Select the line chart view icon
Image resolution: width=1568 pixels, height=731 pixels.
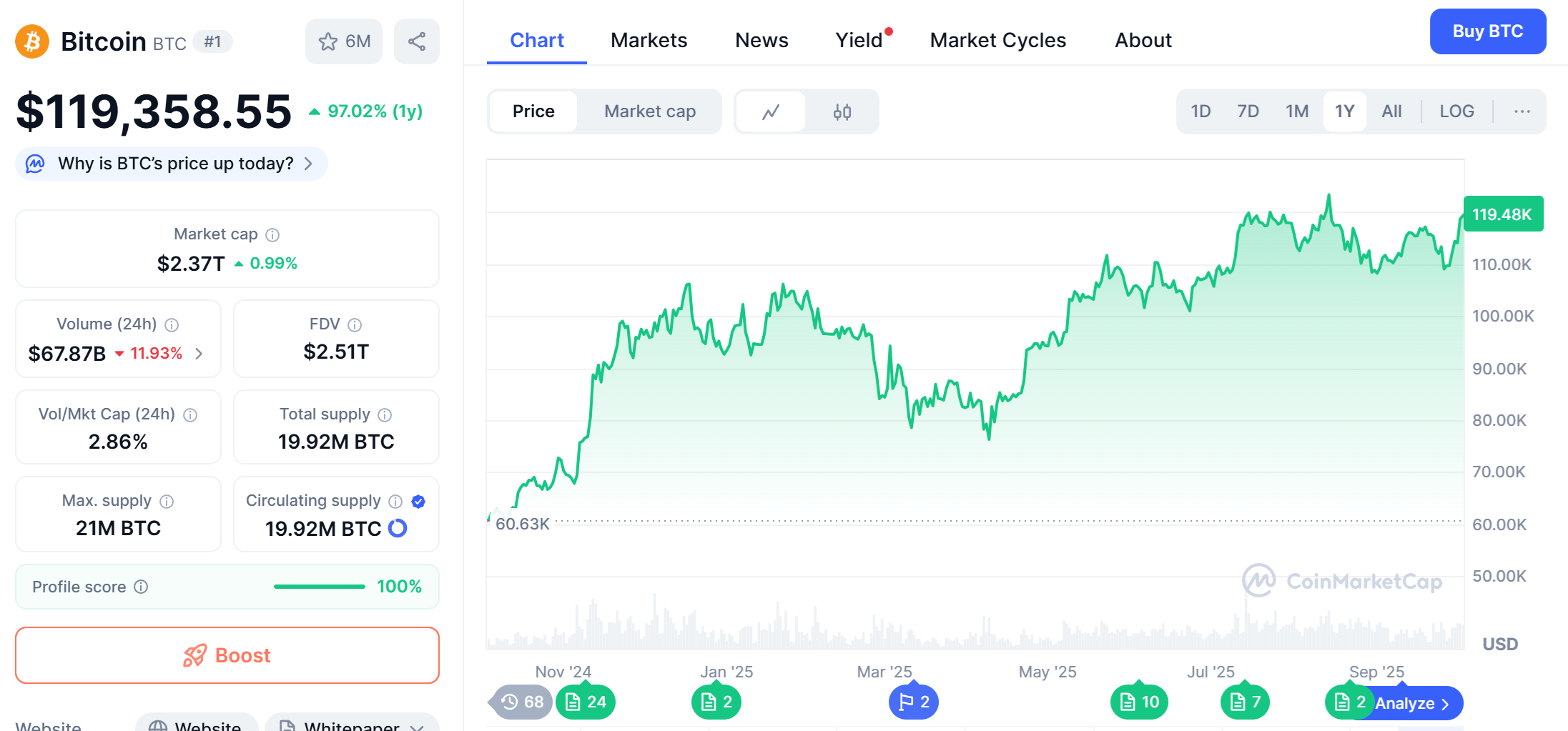point(771,111)
